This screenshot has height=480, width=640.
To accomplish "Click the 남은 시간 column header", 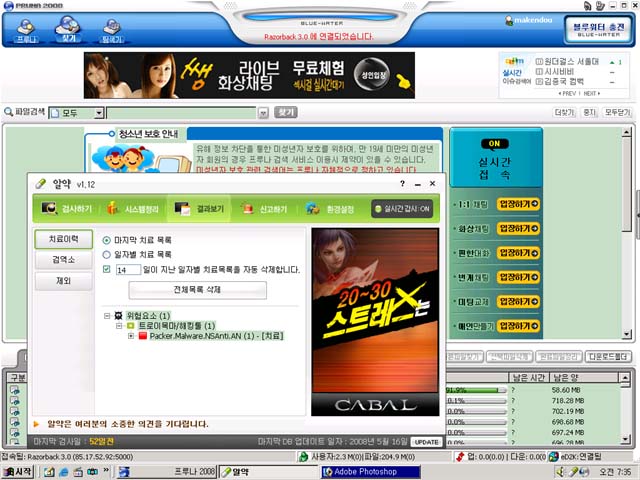I will coord(528,378).
